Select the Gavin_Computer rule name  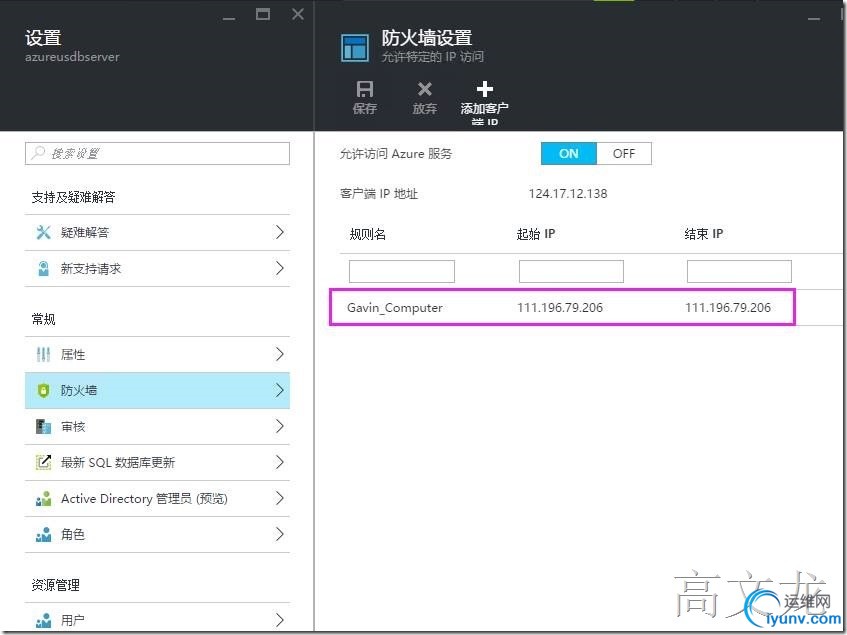pos(395,308)
